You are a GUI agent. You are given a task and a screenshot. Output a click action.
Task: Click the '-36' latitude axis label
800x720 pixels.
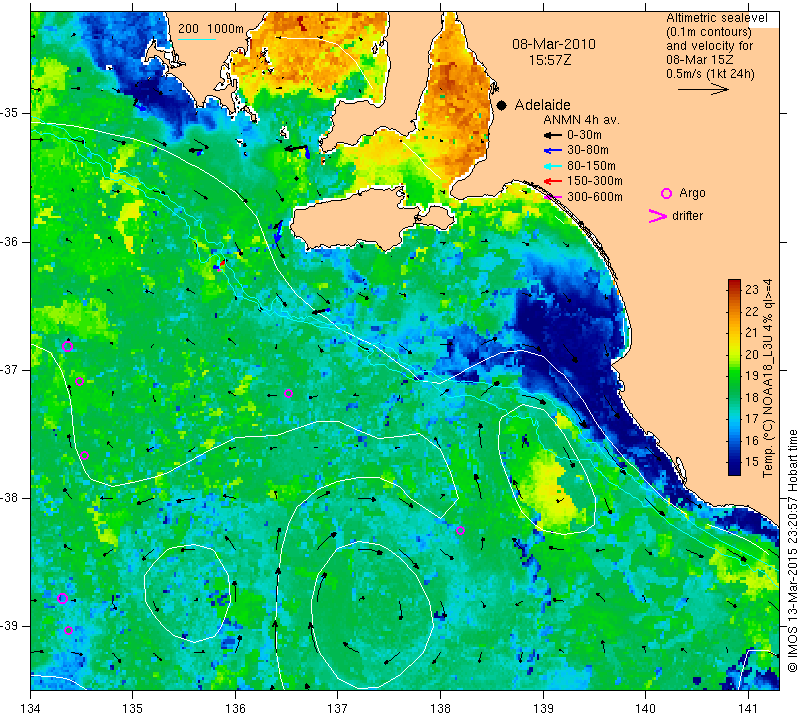click(x=10, y=241)
